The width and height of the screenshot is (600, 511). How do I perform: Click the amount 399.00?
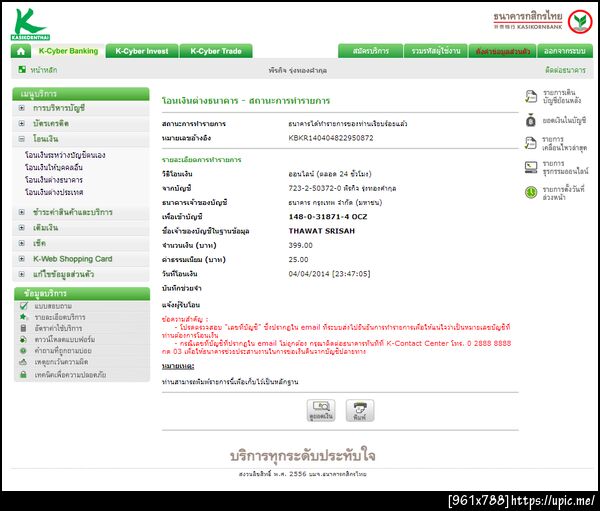click(300, 245)
